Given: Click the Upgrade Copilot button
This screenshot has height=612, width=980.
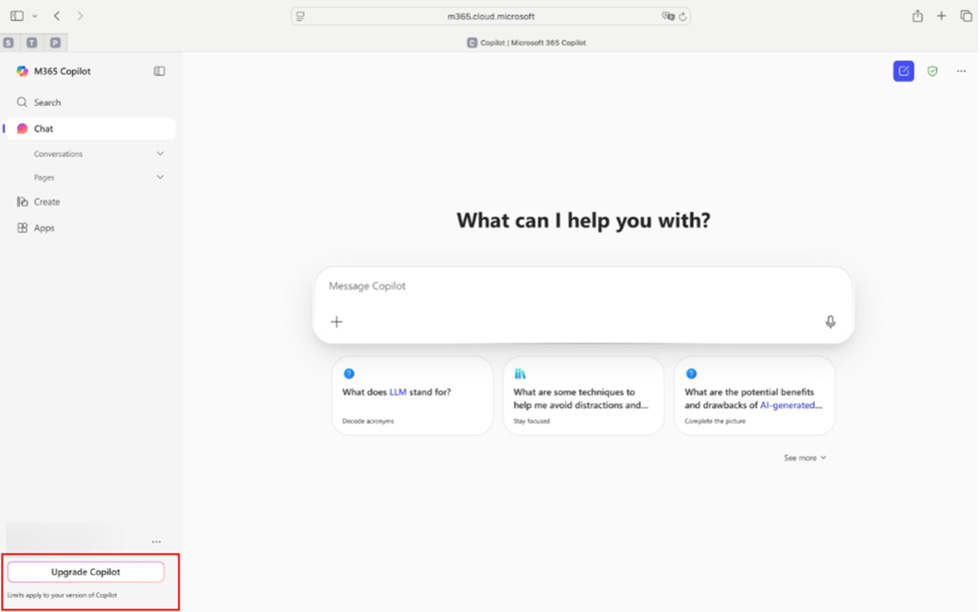Looking at the screenshot, I should point(86,572).
